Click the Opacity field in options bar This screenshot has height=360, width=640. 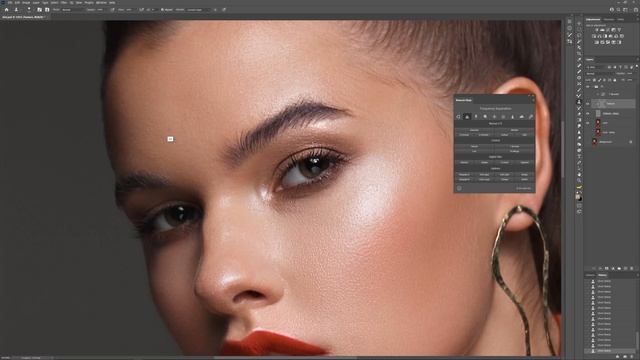[100, 9]
